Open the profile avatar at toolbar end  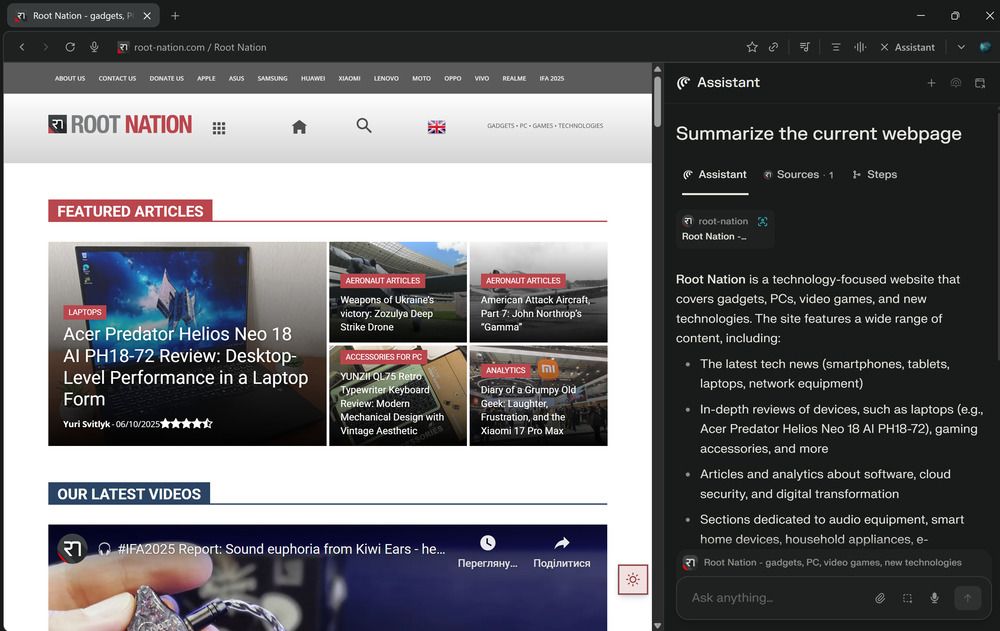(x=985, y=47)
